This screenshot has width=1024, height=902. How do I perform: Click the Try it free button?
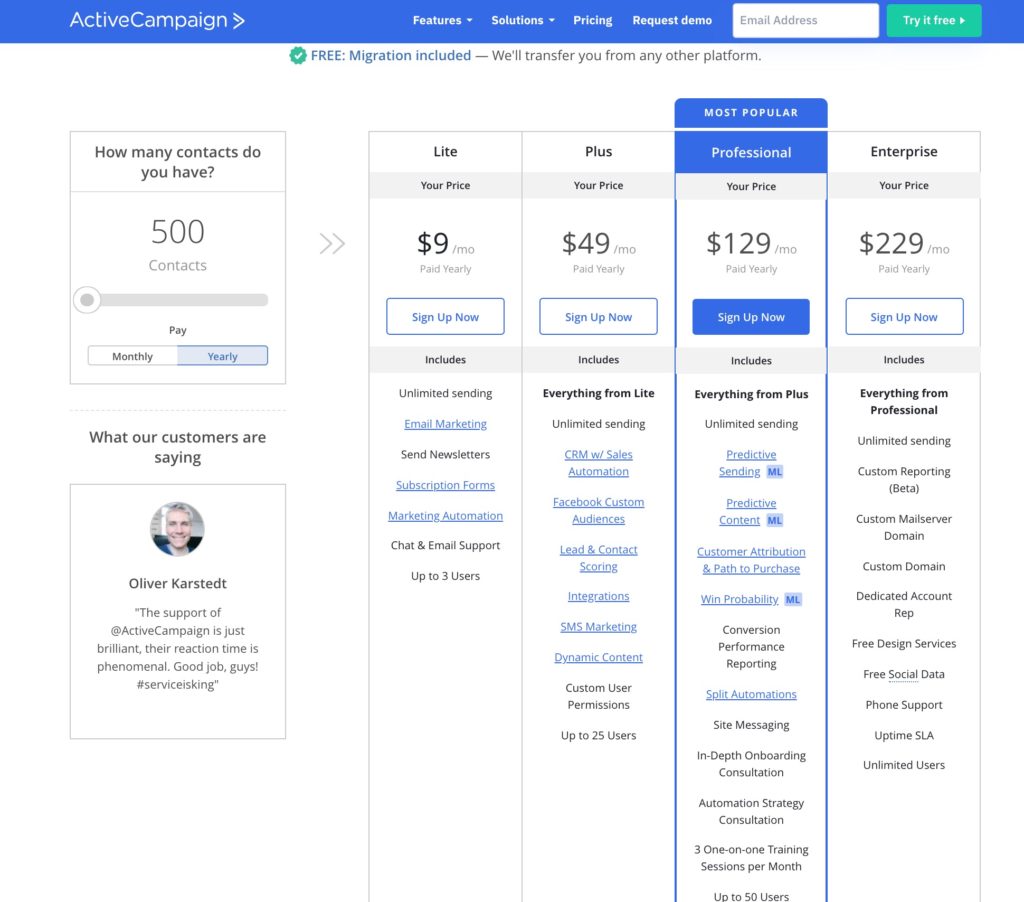pos(934,20)
